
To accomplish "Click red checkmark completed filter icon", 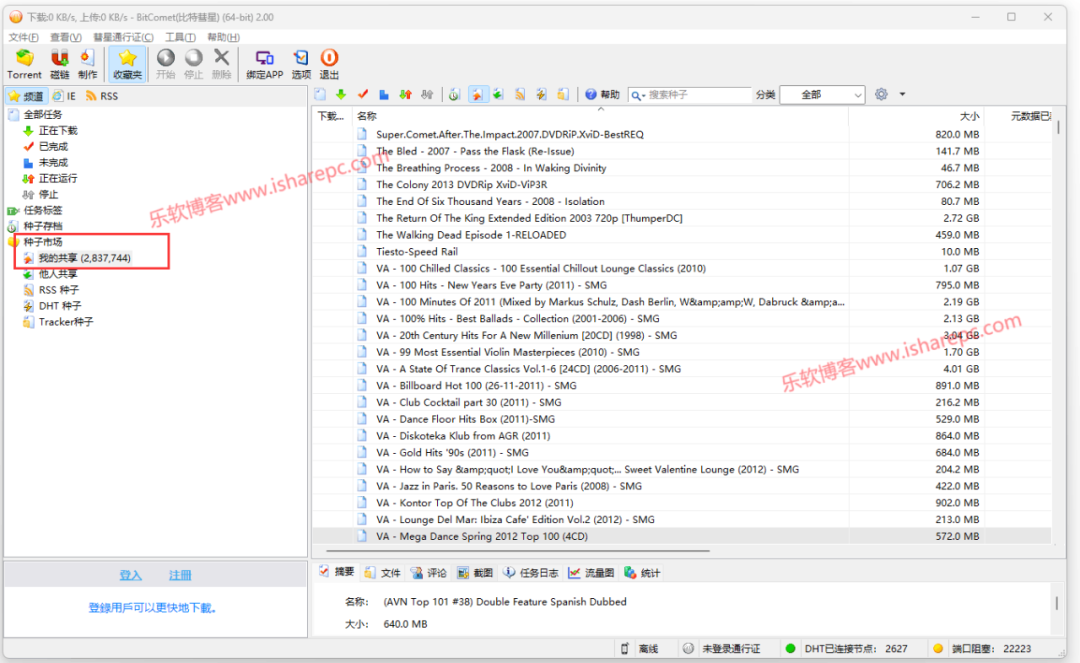I will pos(363,94).
